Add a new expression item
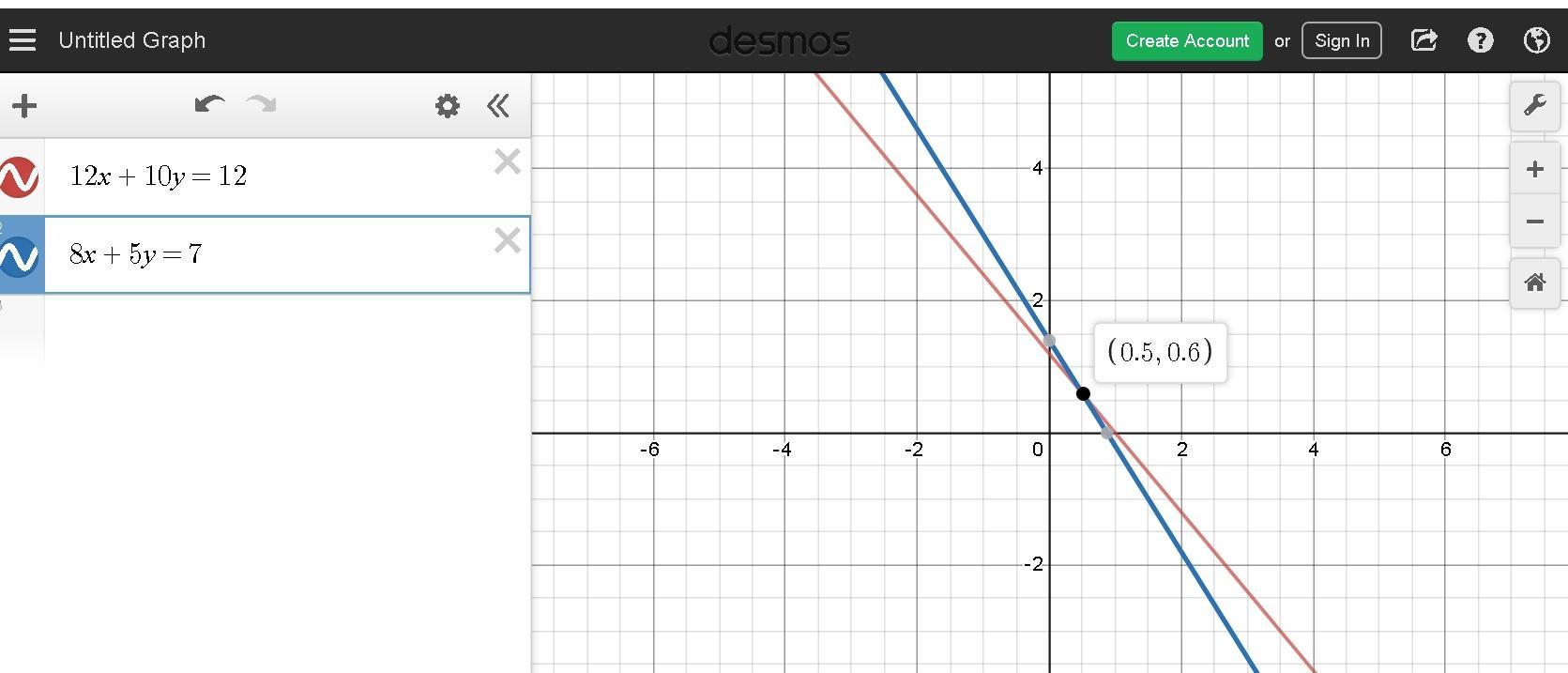Screen dimensions: 1568x673 [x=24, y=106]
